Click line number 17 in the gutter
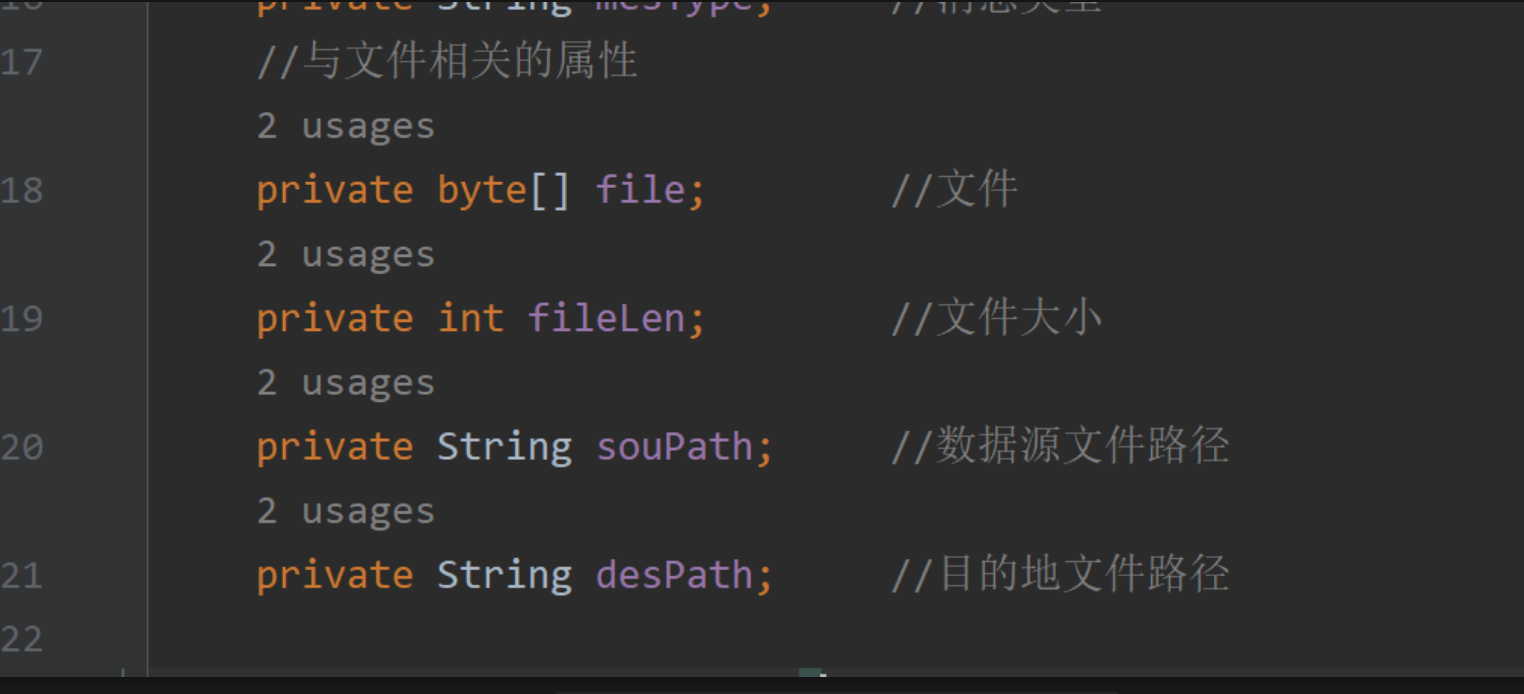This screenshot has height=694, width=1524. tap(21, 62)
